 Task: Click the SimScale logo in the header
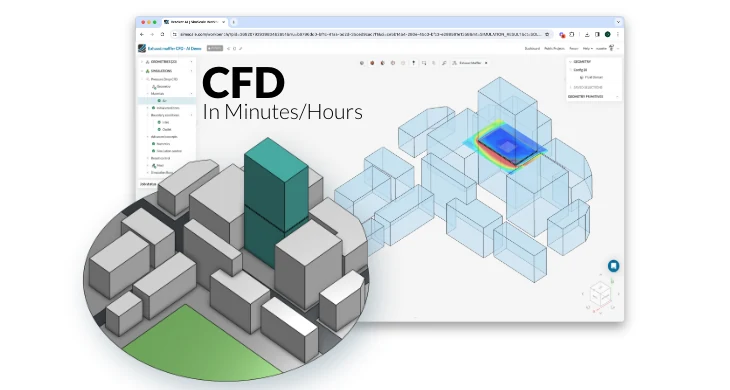[x=142, y=48]
